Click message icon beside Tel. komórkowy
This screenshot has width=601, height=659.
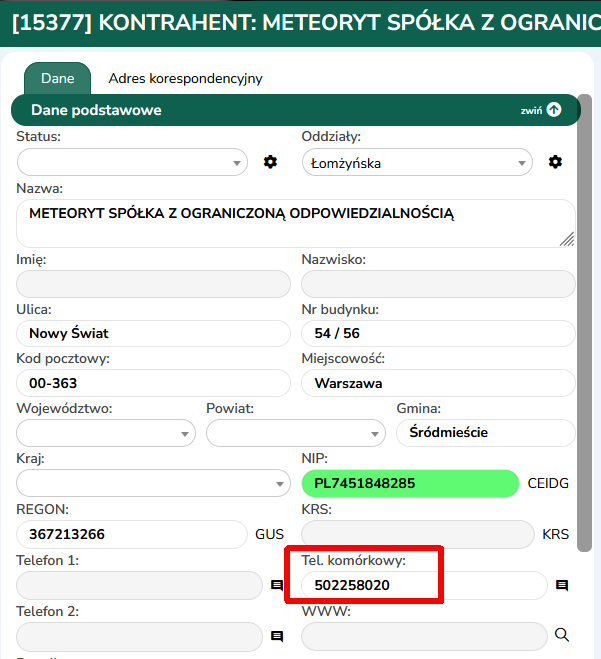(562, 586)
